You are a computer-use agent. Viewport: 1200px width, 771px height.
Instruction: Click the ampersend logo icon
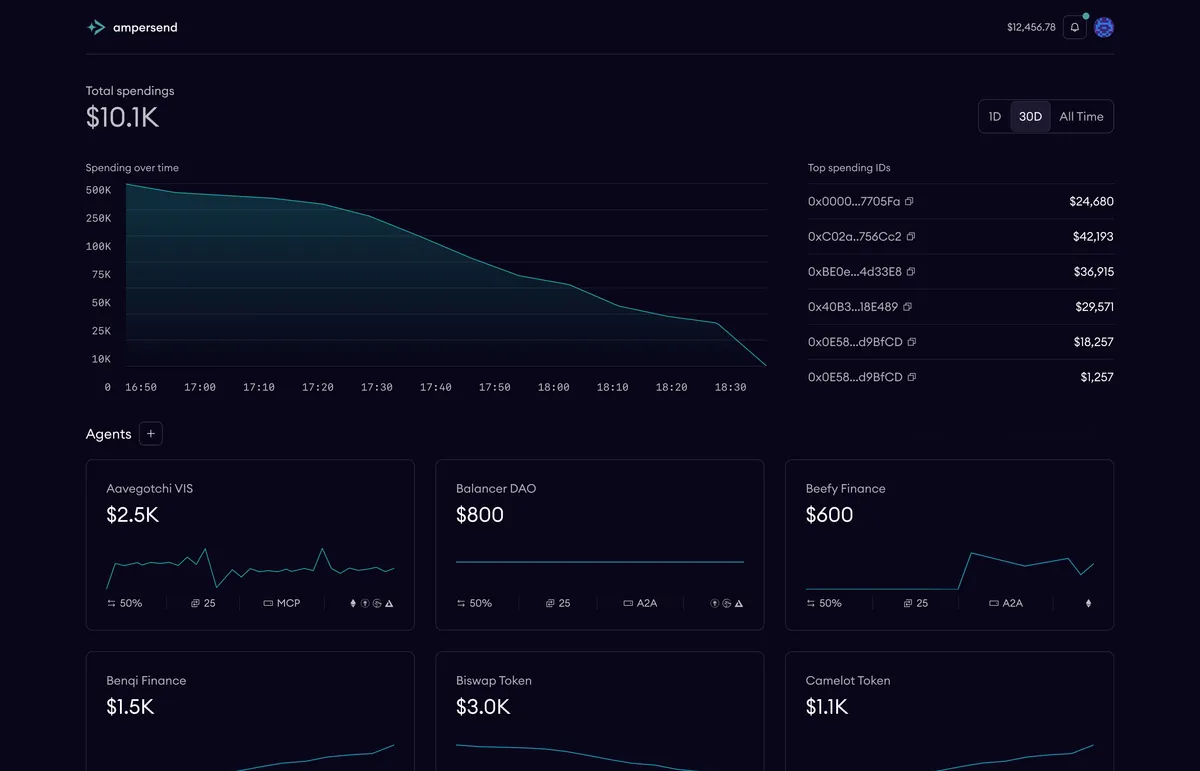point(96,28)
